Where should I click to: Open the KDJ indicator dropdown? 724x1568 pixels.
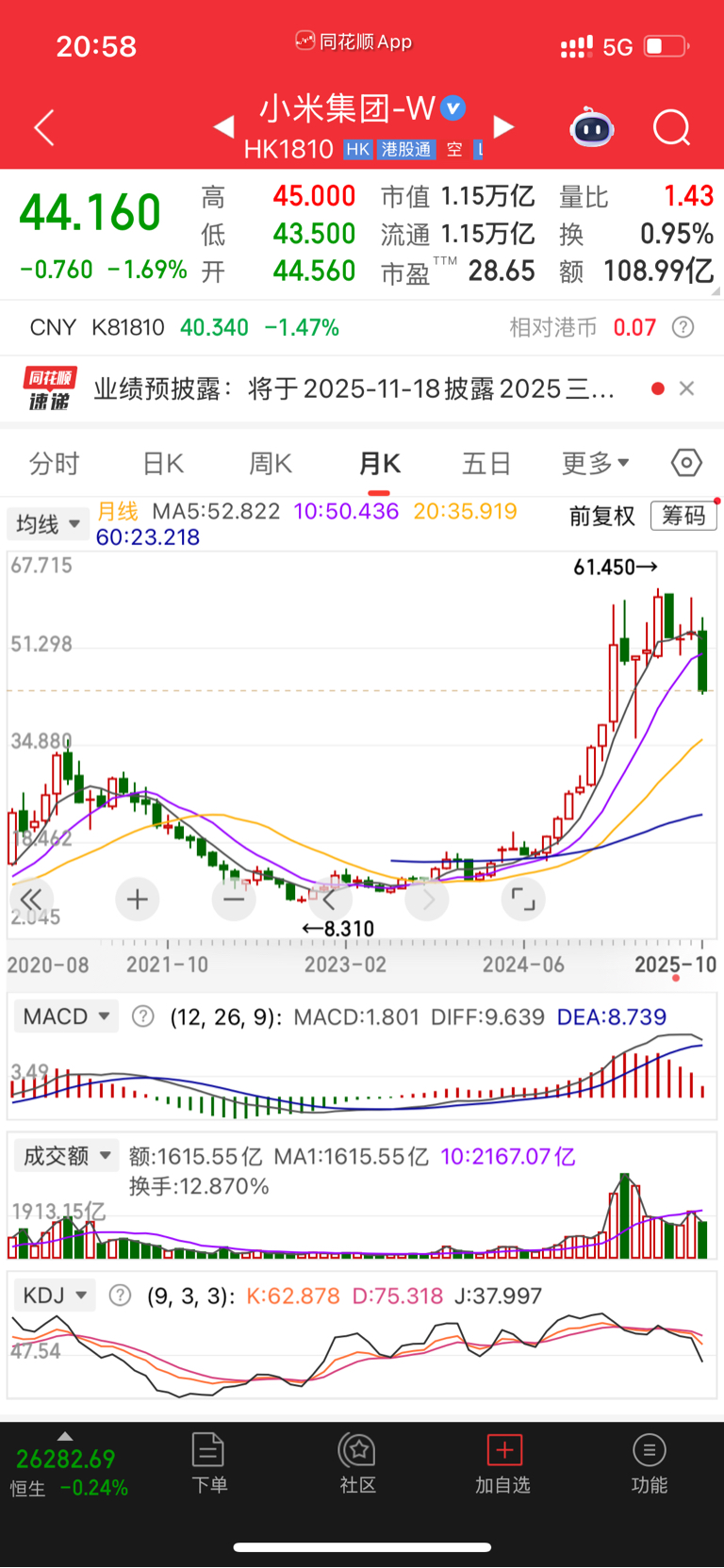[x=55, y=1295]
